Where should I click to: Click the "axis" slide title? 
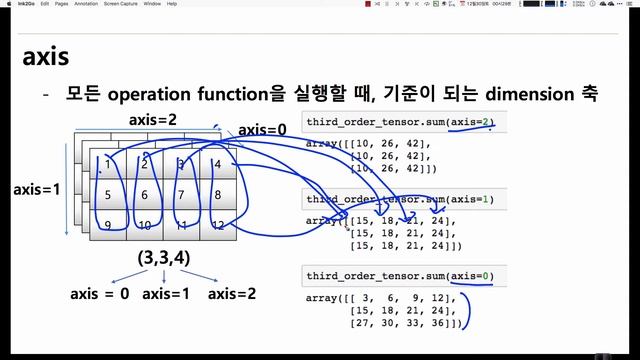click(x=46, y=57)
